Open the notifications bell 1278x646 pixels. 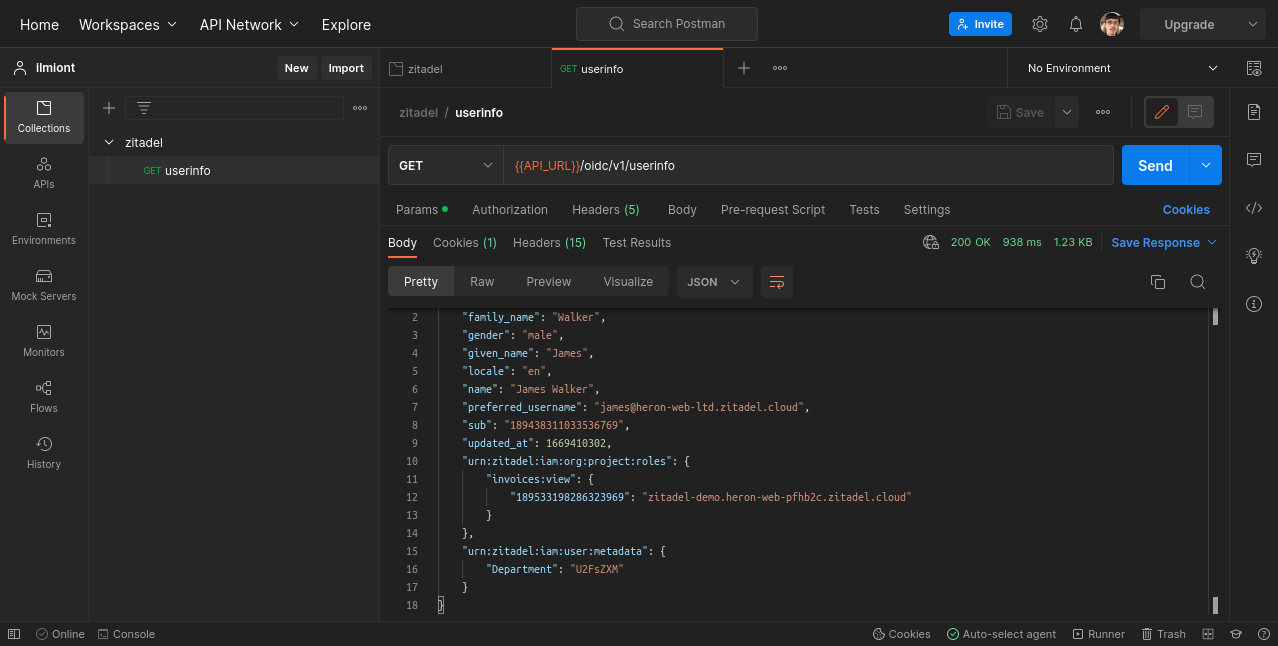coord(1076,24)
